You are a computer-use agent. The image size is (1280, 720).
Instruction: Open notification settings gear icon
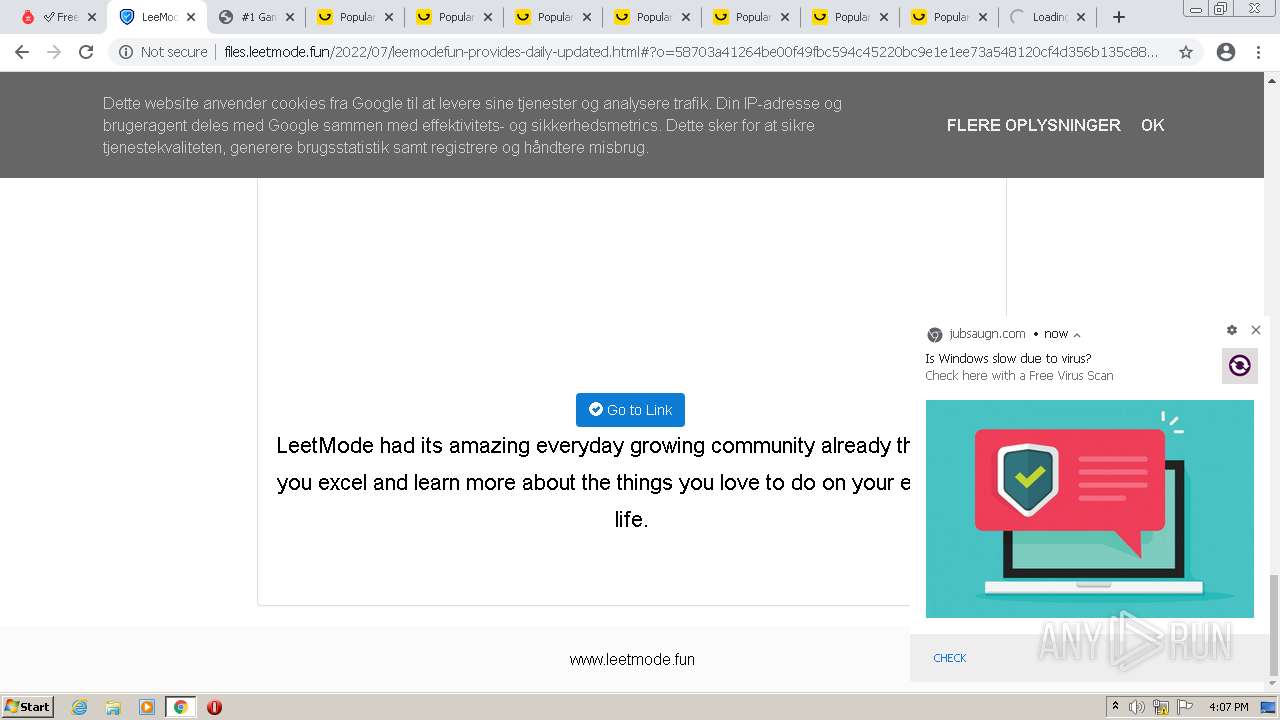pos(1232,330)
